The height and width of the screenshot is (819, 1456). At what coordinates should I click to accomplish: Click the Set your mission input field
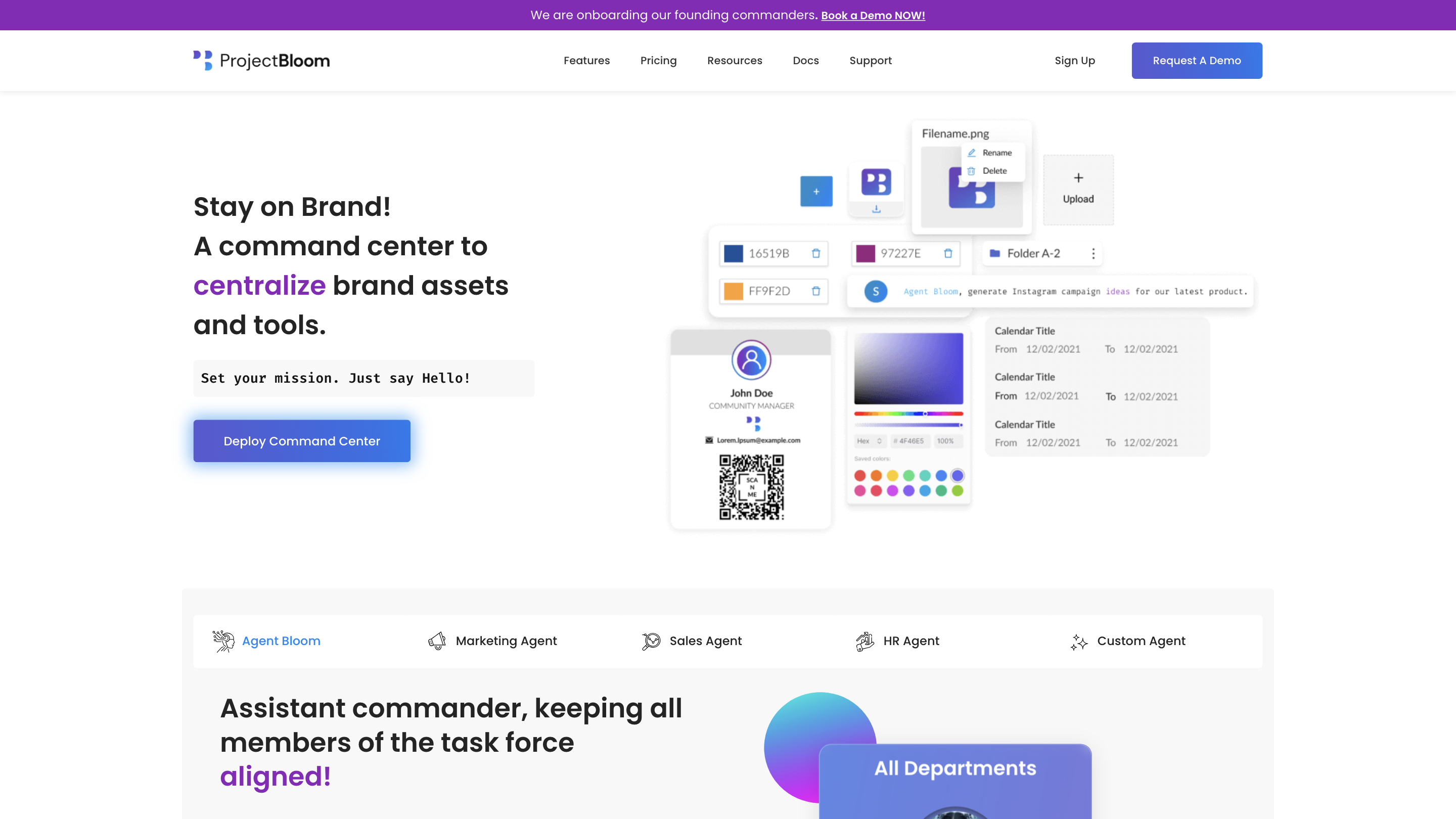363,378
